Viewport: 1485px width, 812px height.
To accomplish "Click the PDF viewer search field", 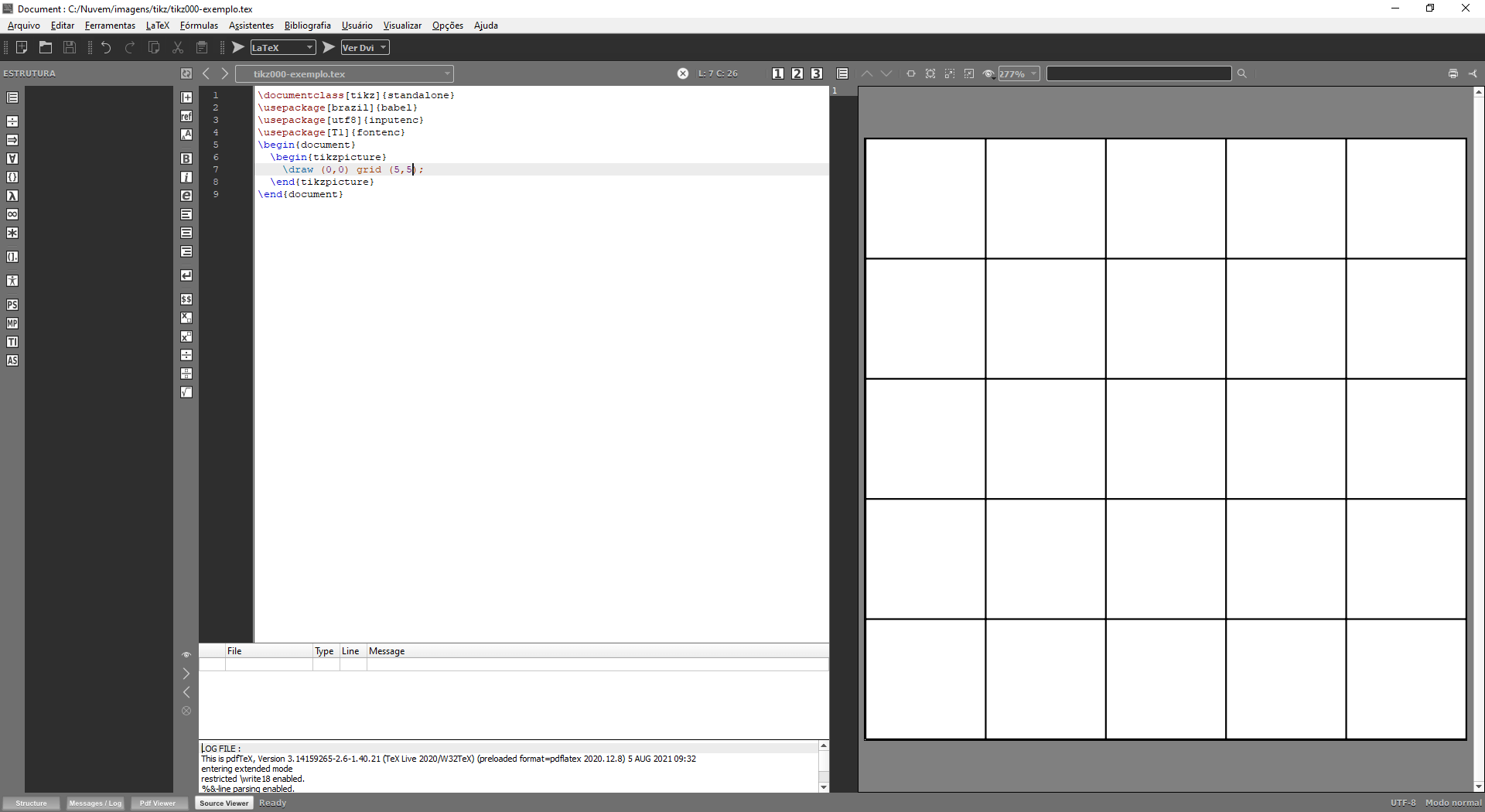I will (x=1138, y=73).
